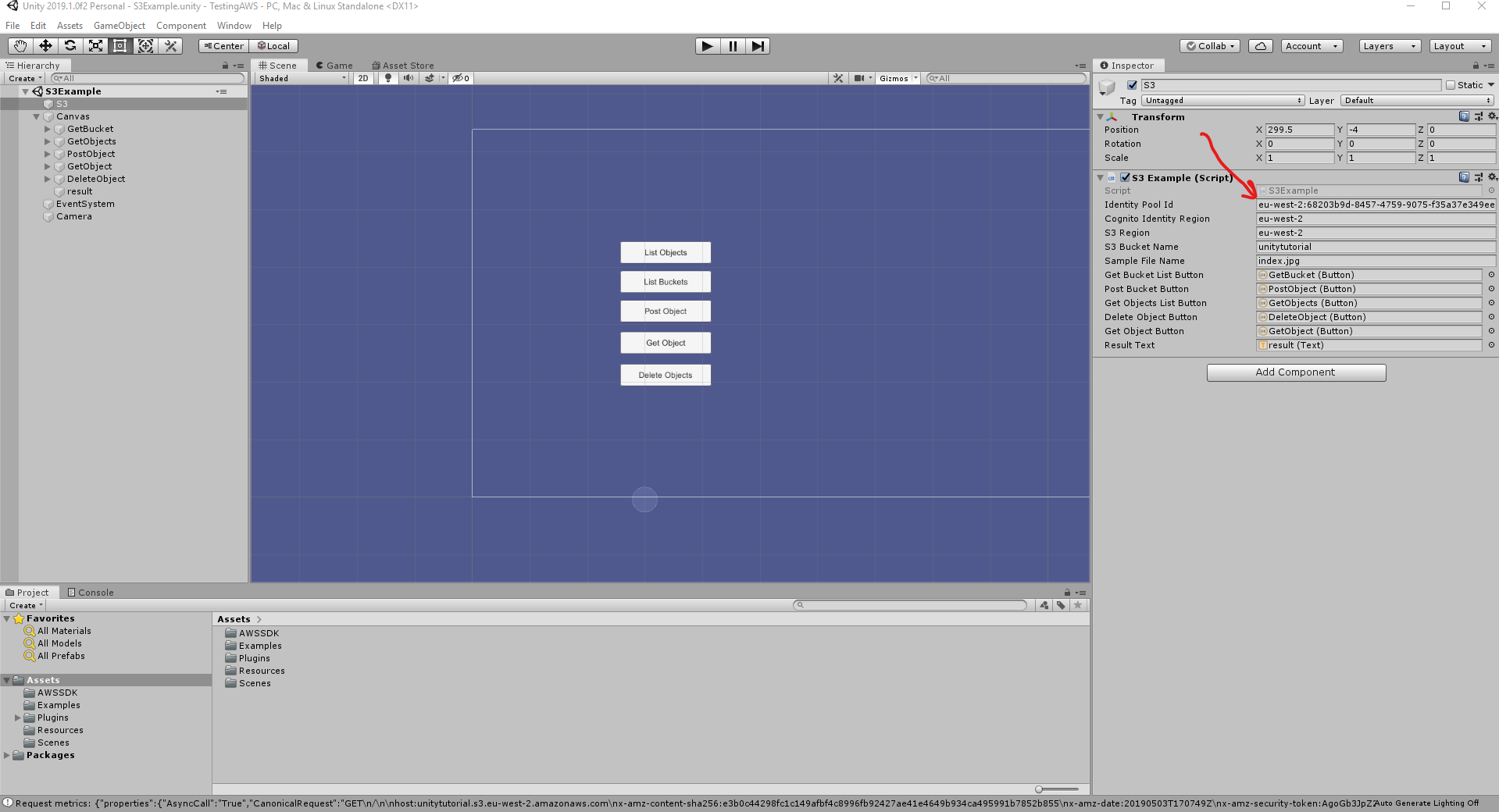Open the Tag dropdown showing Untagged

tap(1223, 101)
